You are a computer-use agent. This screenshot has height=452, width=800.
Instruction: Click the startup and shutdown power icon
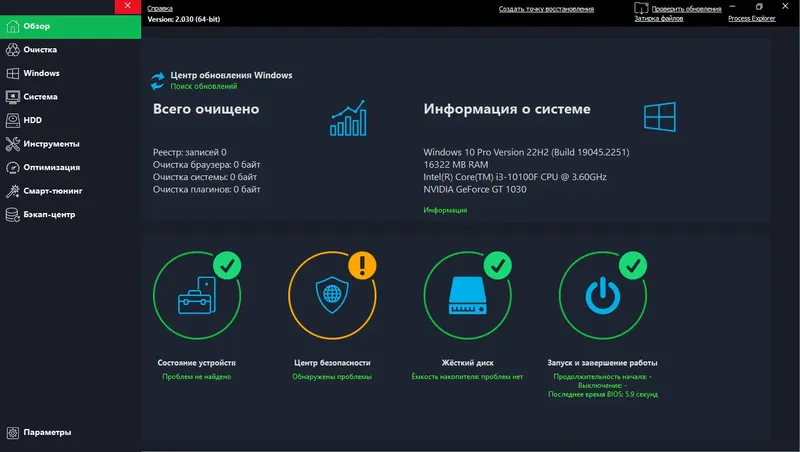(603, 295)
